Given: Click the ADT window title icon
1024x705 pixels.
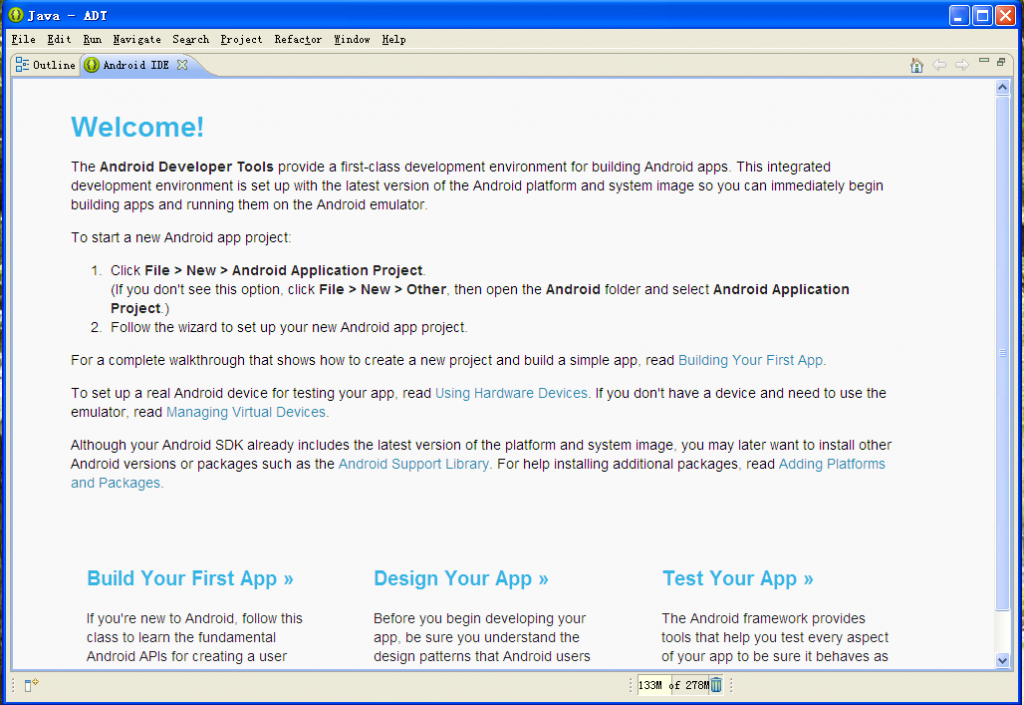Looking at the screenshot, I should pos(16,15).
